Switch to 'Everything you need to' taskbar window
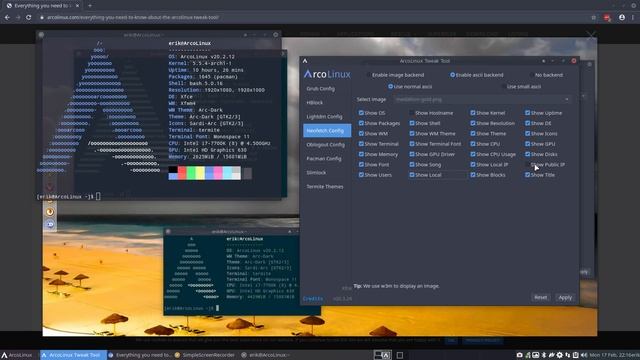640x360 pixels. click(x=140, y=355)
